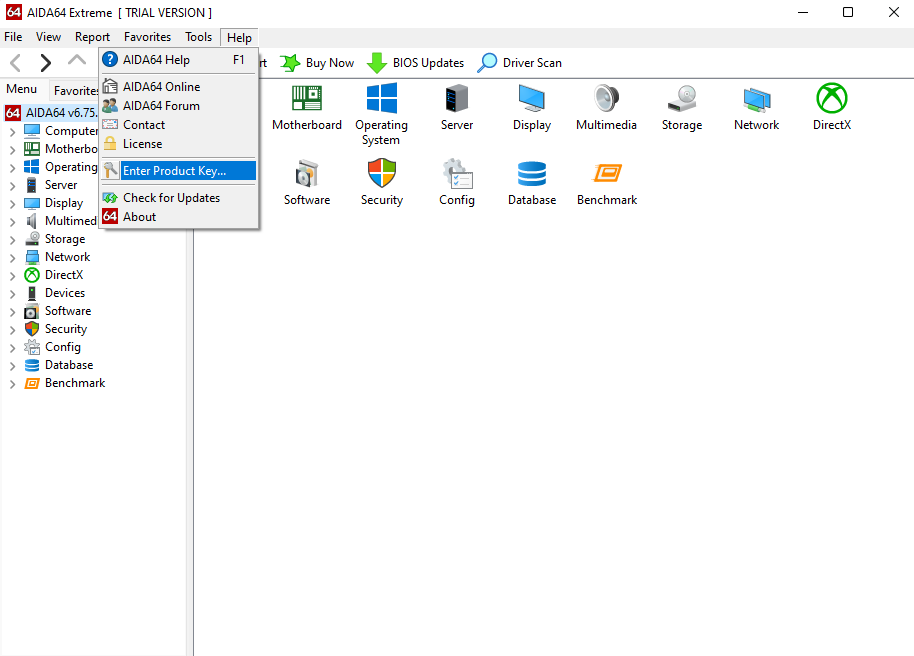Select Display in the sidebar tree

pyautogui.click(x=64, y=203)
